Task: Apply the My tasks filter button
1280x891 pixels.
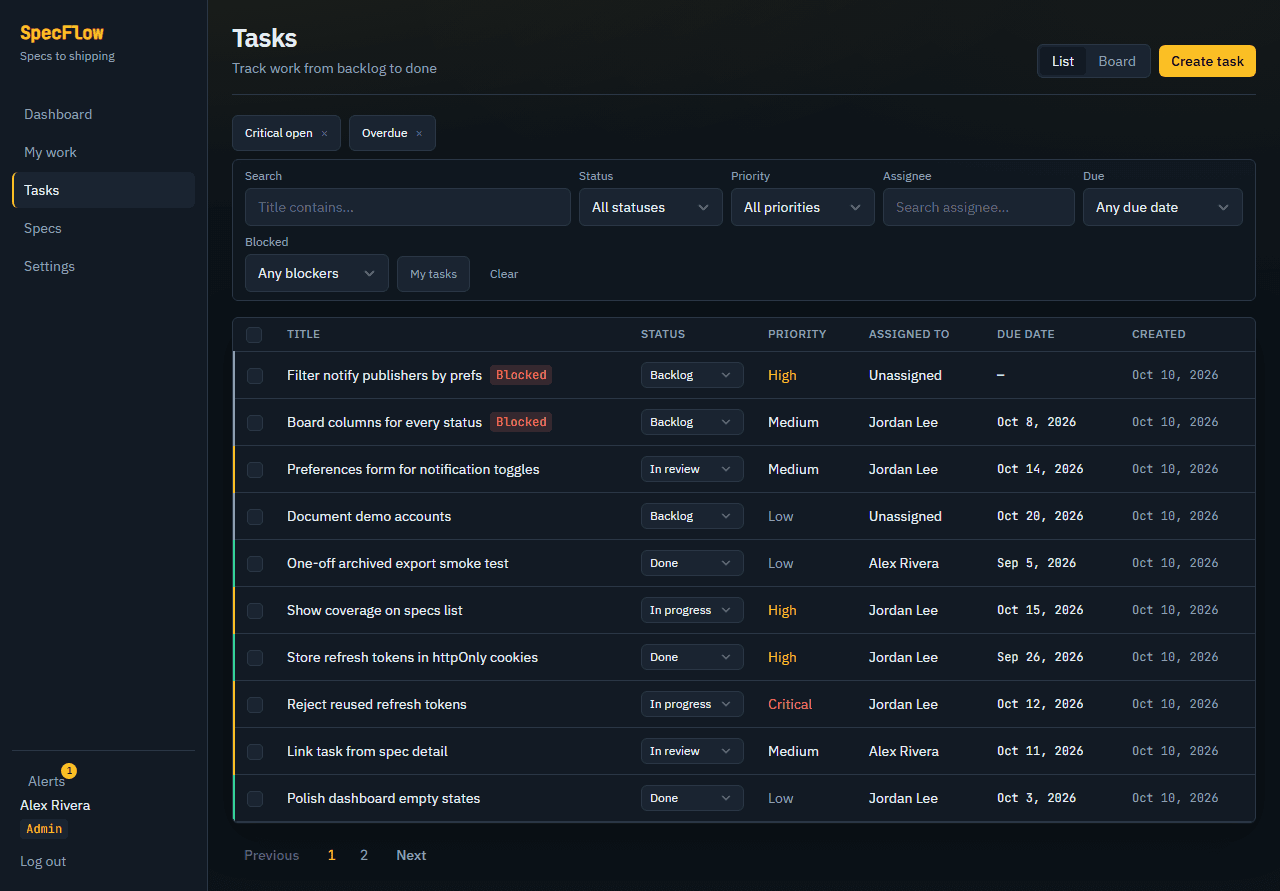Action: (x=433, y=274)
